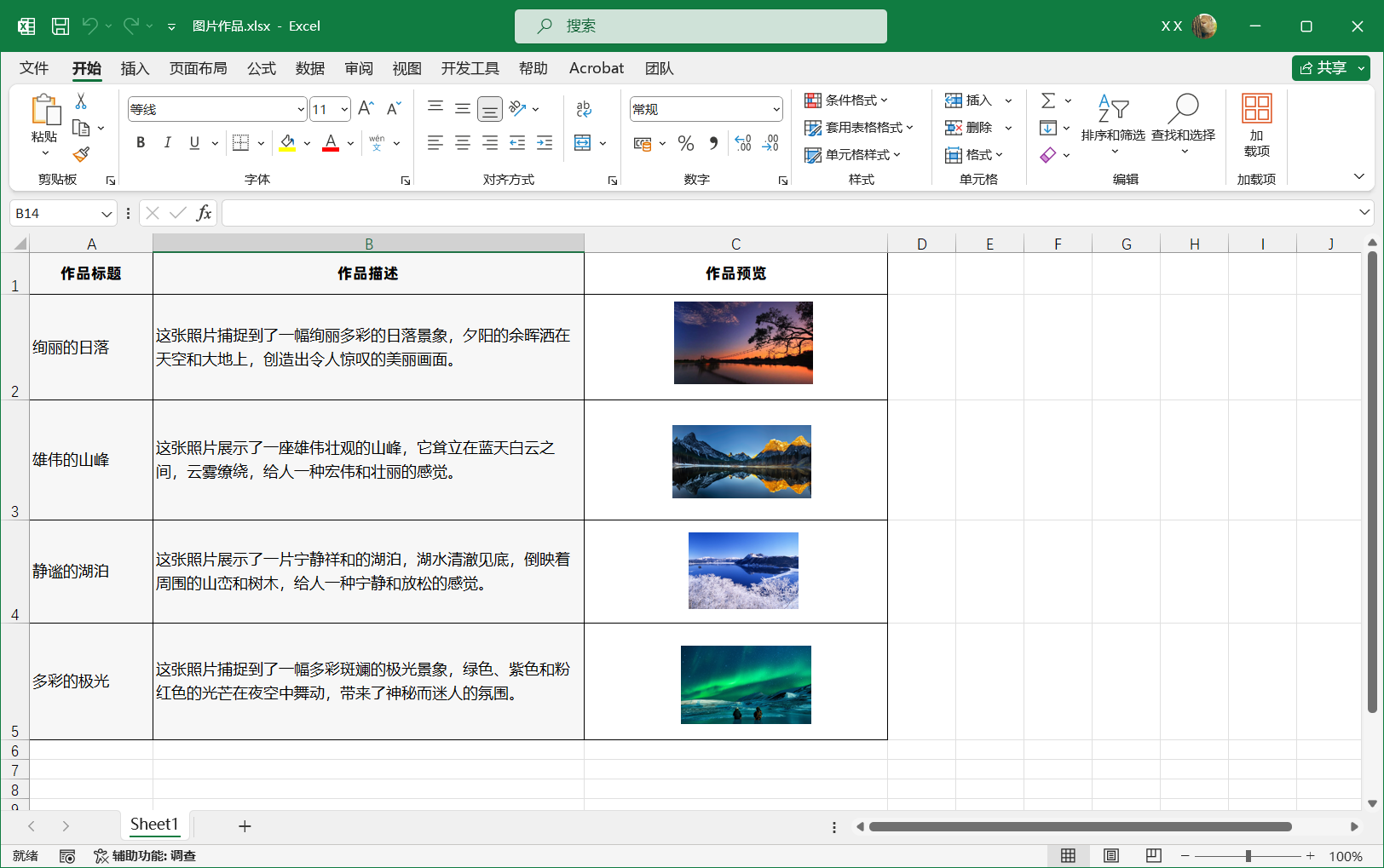Click the Cut scissors icon
The width and height of the screenshot is (1384, 868).
[x=81, y=101]
